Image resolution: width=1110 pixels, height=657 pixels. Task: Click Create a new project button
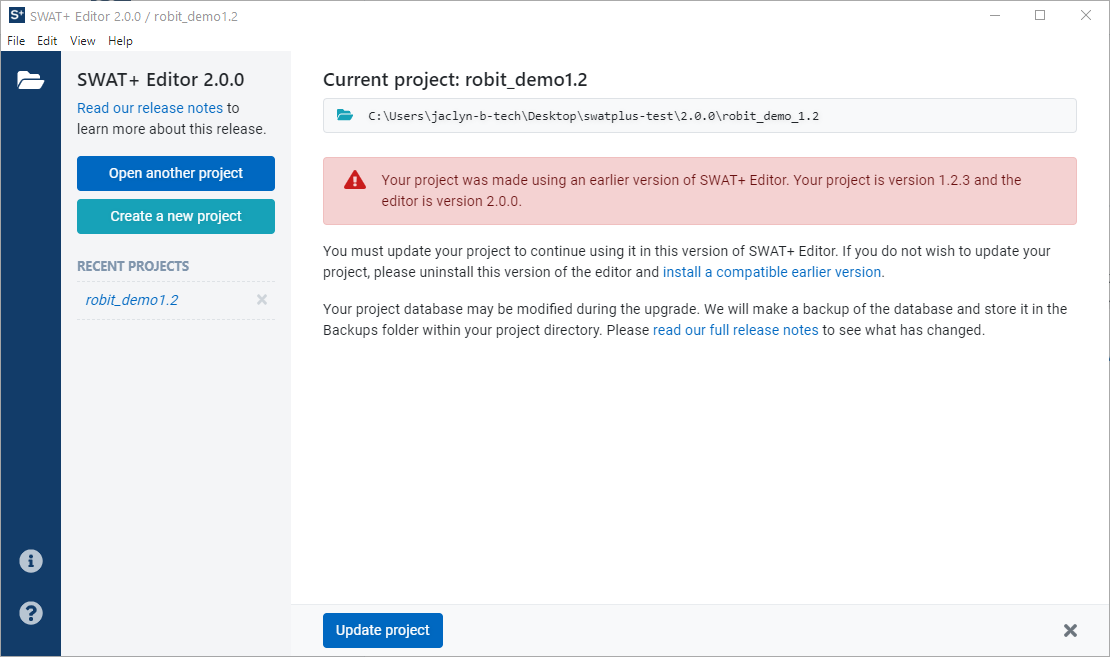176,216
